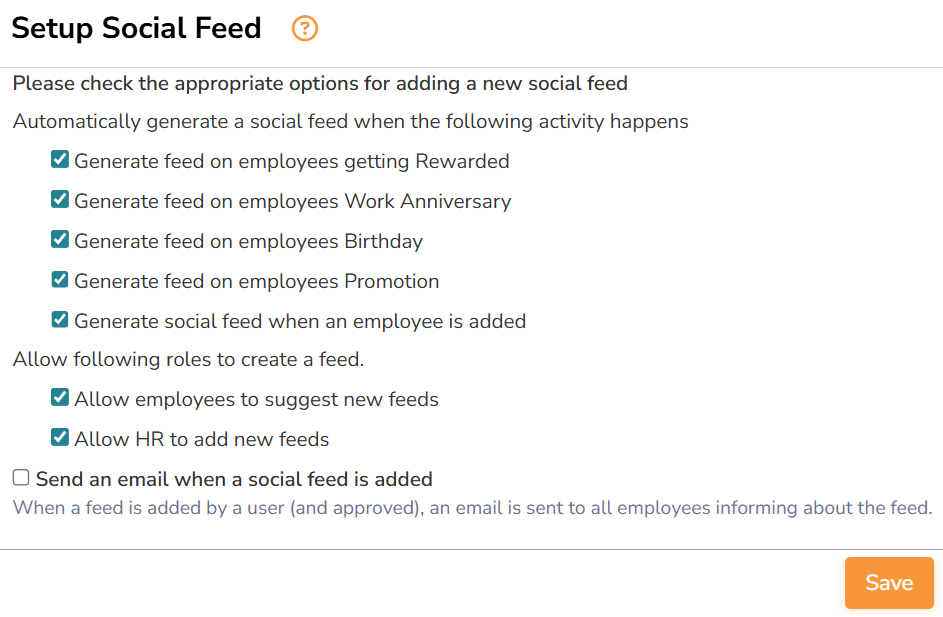The width and height of the screenshot is (943, 617).
Task: Uncheck the employees getting Rewarded checkbox
Action: pyautogui.click(x=60, y=160)
